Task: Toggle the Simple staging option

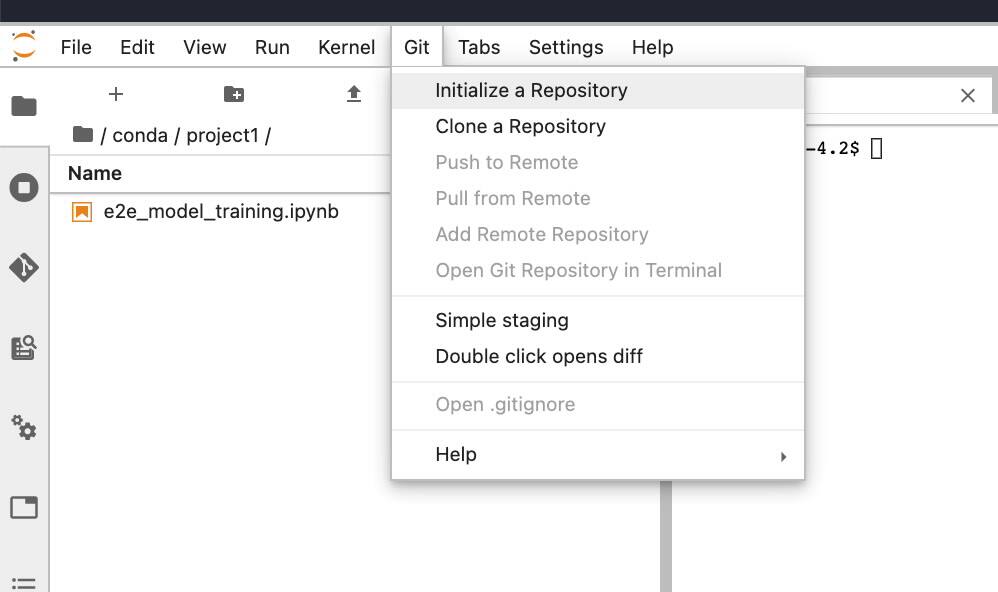Action: 501,320
